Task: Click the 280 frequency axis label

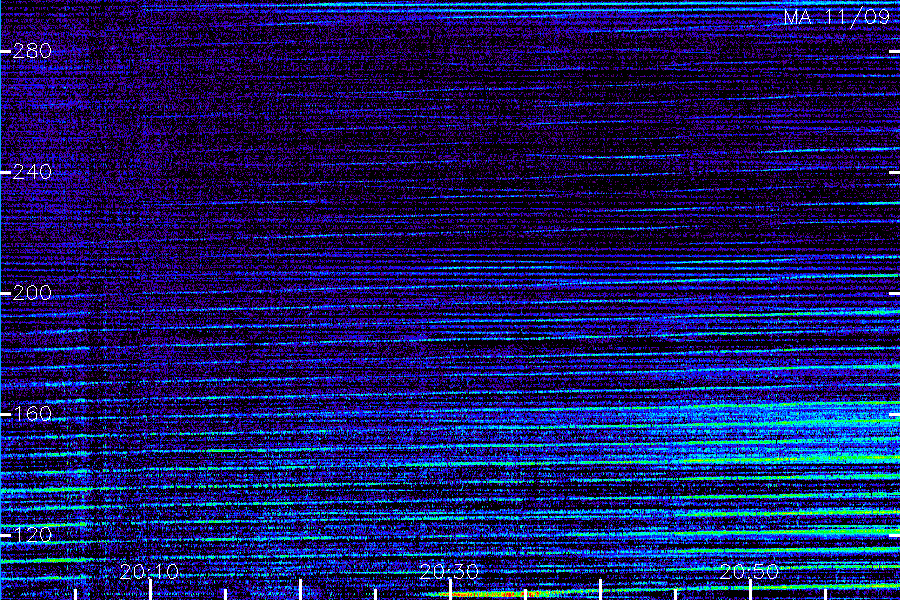Action: tap(32, 51)
